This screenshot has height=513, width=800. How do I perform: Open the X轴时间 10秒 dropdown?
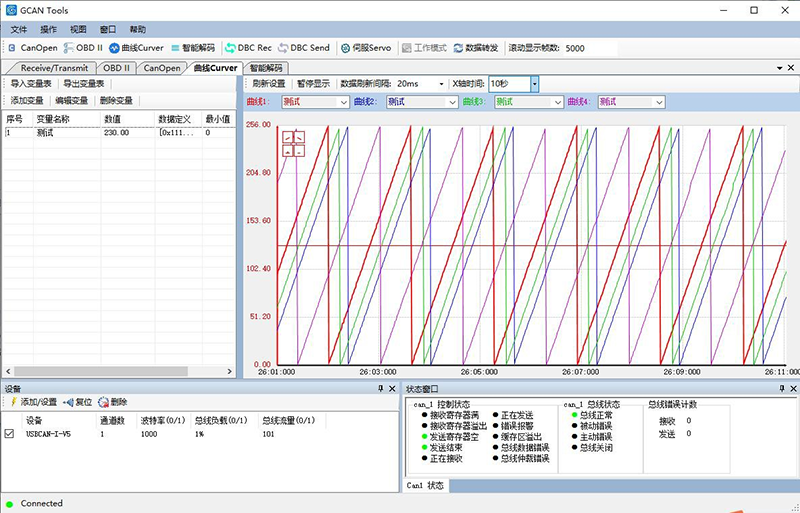[x=534, y=84]
